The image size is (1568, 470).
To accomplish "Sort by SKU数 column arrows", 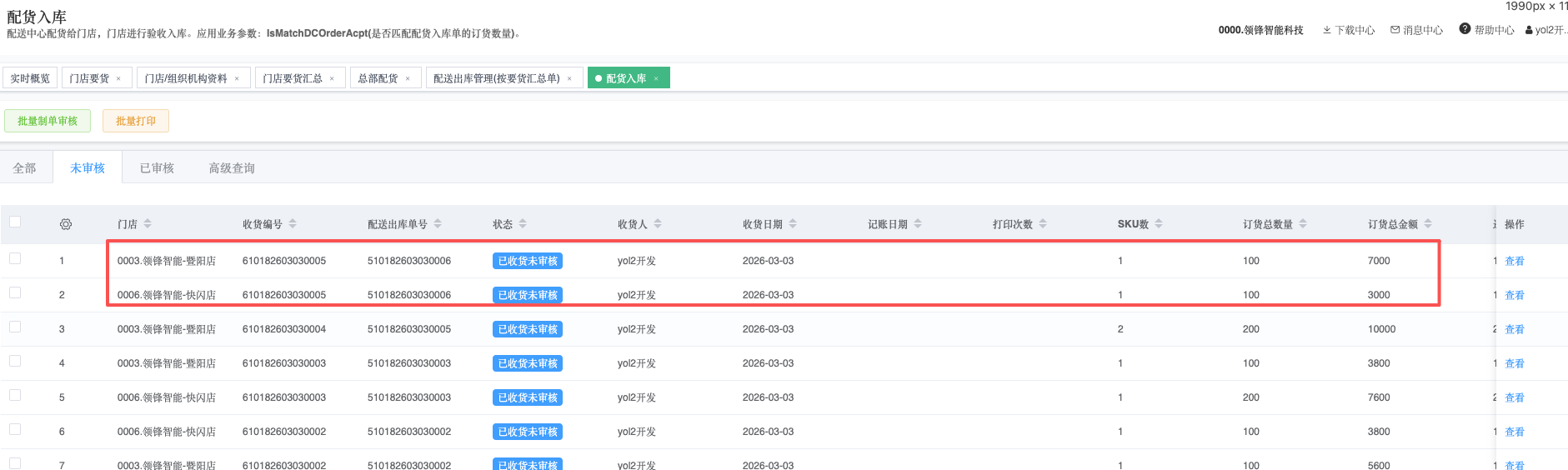I will (x=1159, y=224).
